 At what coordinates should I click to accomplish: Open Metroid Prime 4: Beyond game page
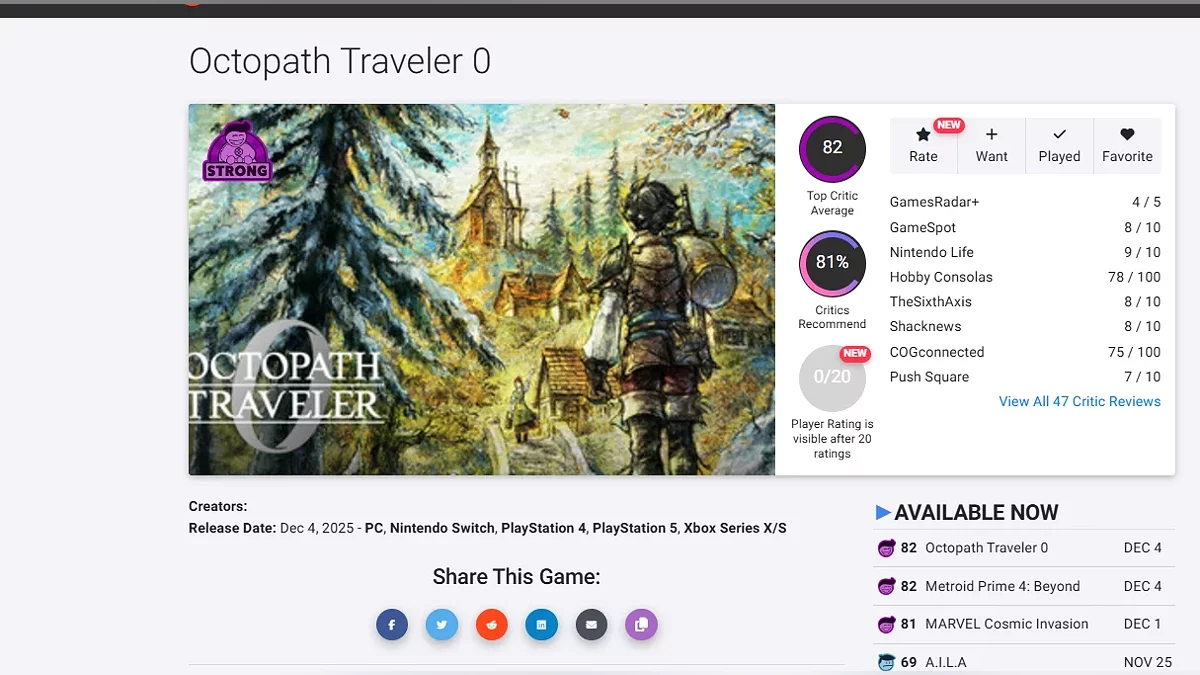click(1002, 586)
